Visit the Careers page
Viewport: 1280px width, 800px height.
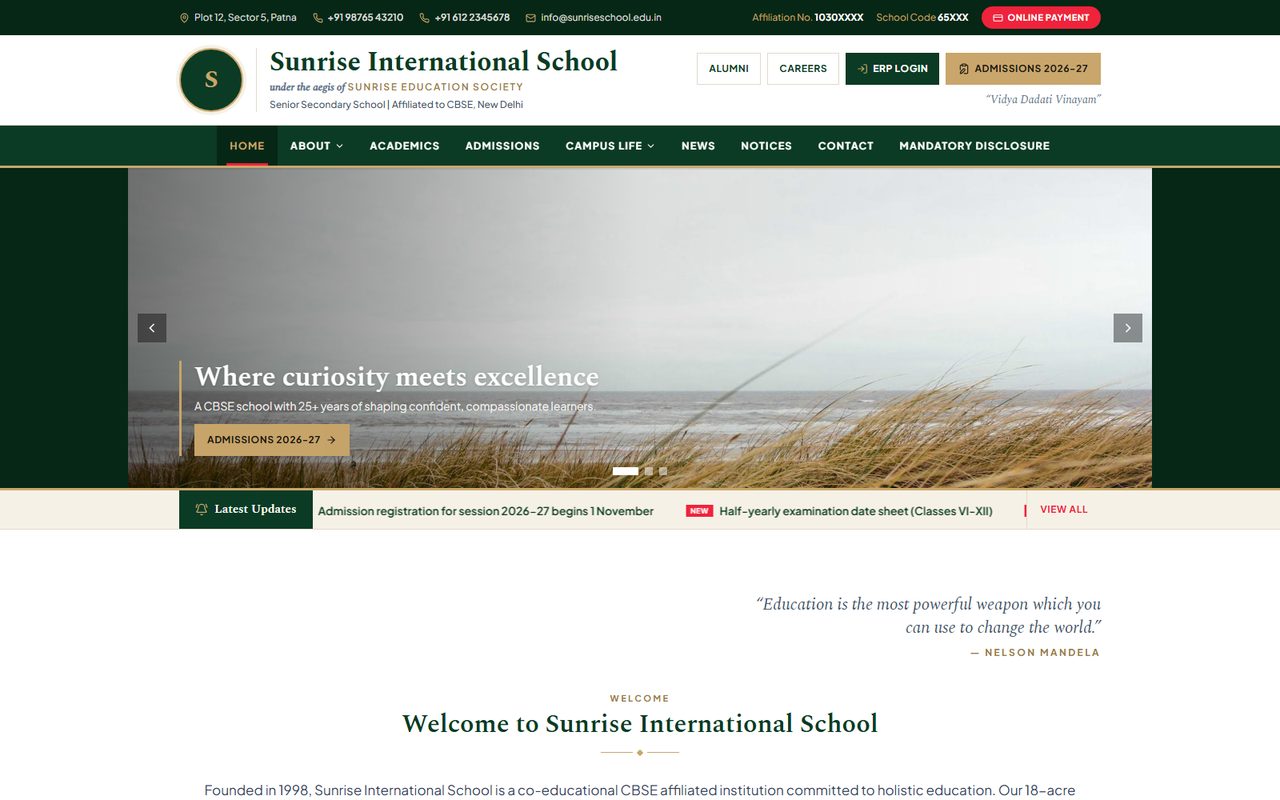click(803, 69)
